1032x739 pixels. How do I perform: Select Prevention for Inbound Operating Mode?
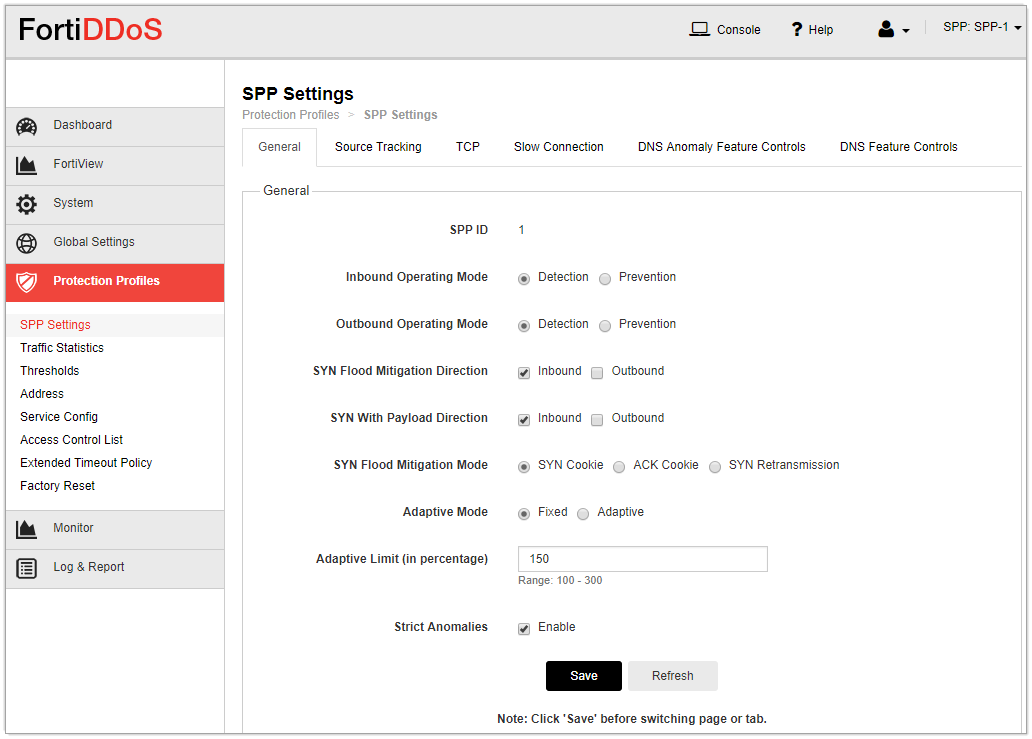tap(605, 279)
